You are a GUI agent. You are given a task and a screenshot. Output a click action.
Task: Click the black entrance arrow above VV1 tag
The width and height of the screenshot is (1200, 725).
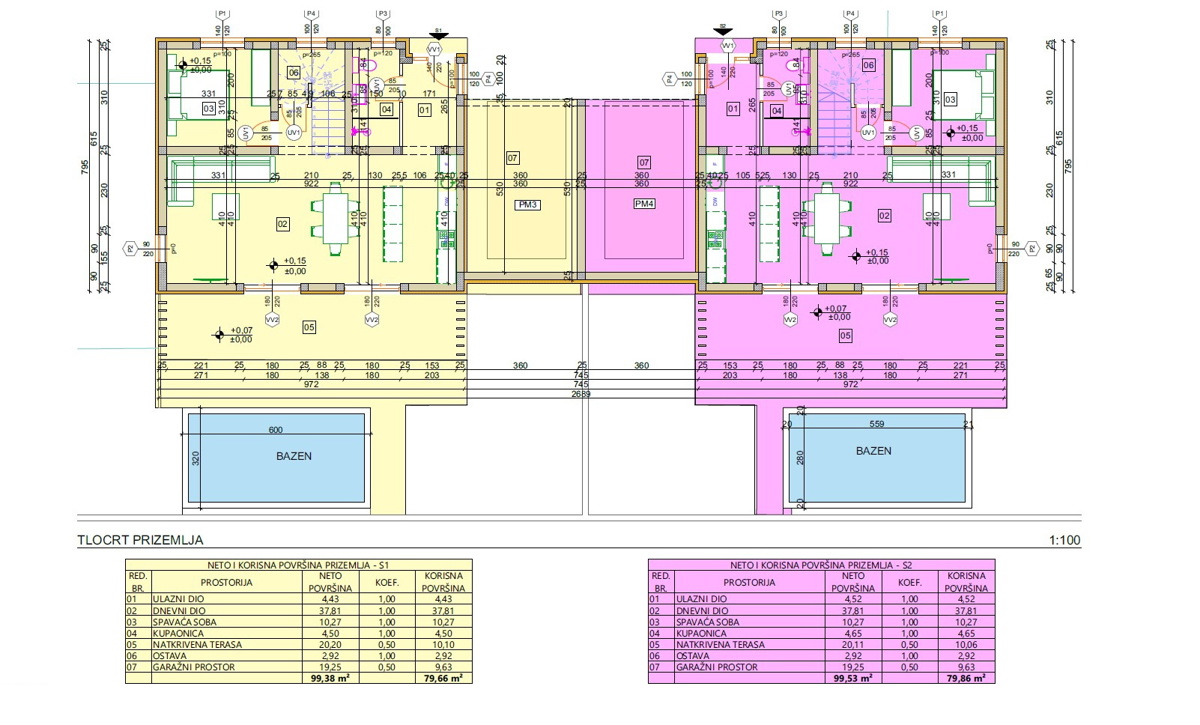(x=438, y=32)
